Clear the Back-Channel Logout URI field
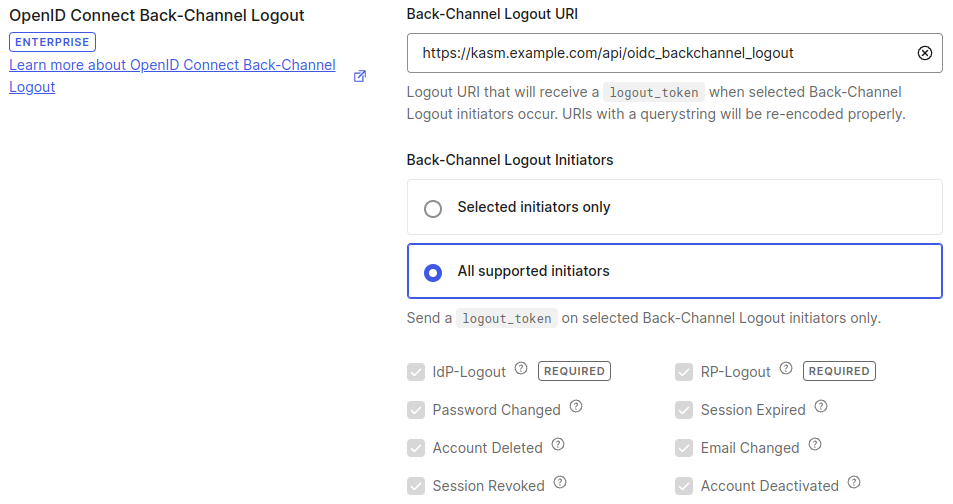Image resolution: width=953 pixels, height=504 pixels. (924, 53)
